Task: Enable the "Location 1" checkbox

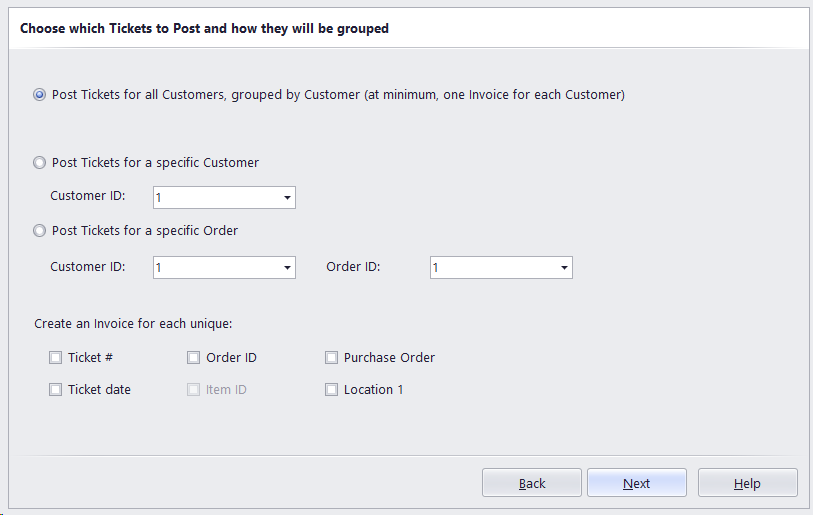Action: 332,389
